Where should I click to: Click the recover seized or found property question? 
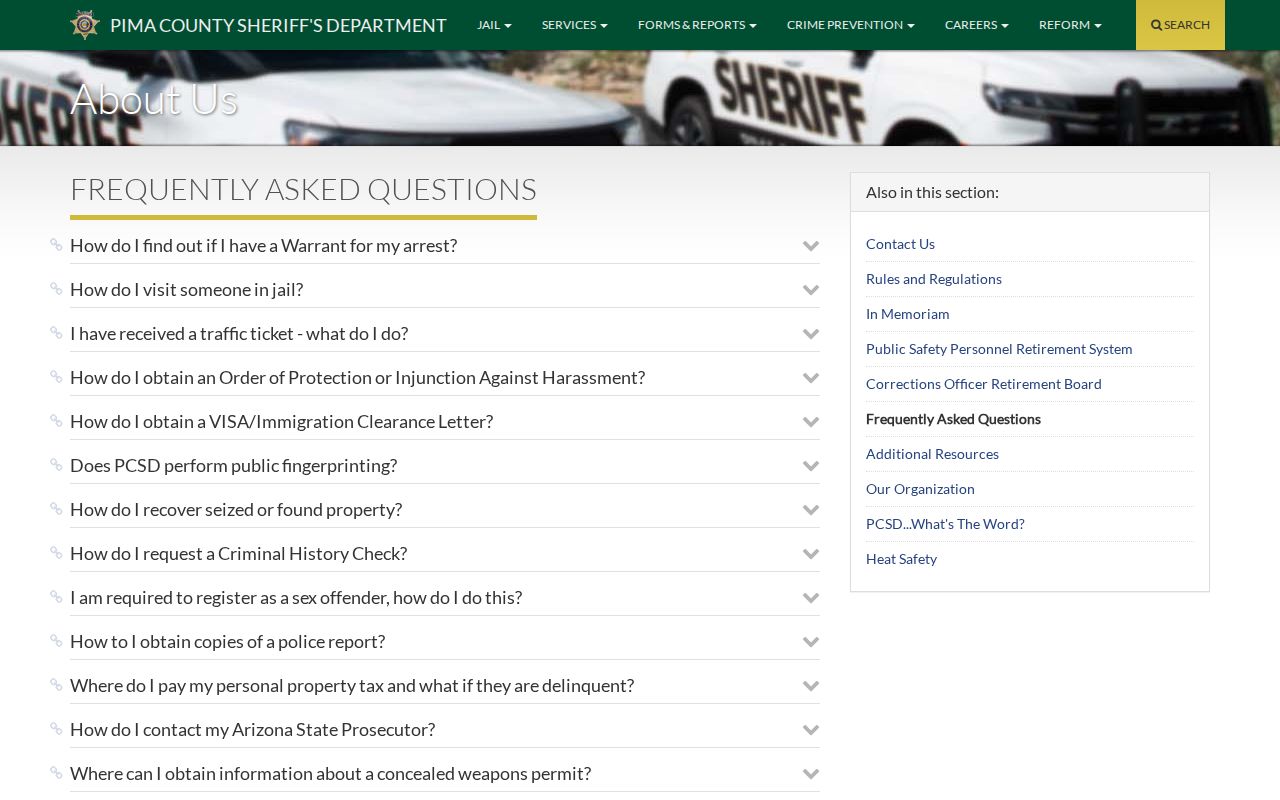click(236, 510)
